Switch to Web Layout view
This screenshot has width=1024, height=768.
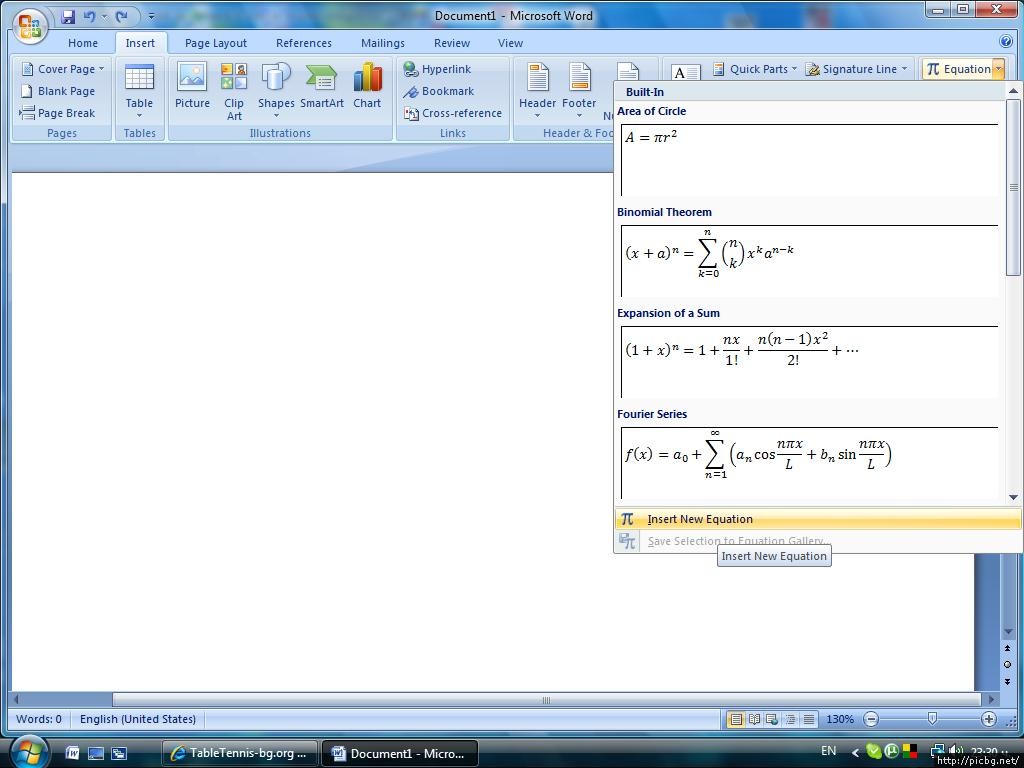pyautogui.click(x=772, y=720)
